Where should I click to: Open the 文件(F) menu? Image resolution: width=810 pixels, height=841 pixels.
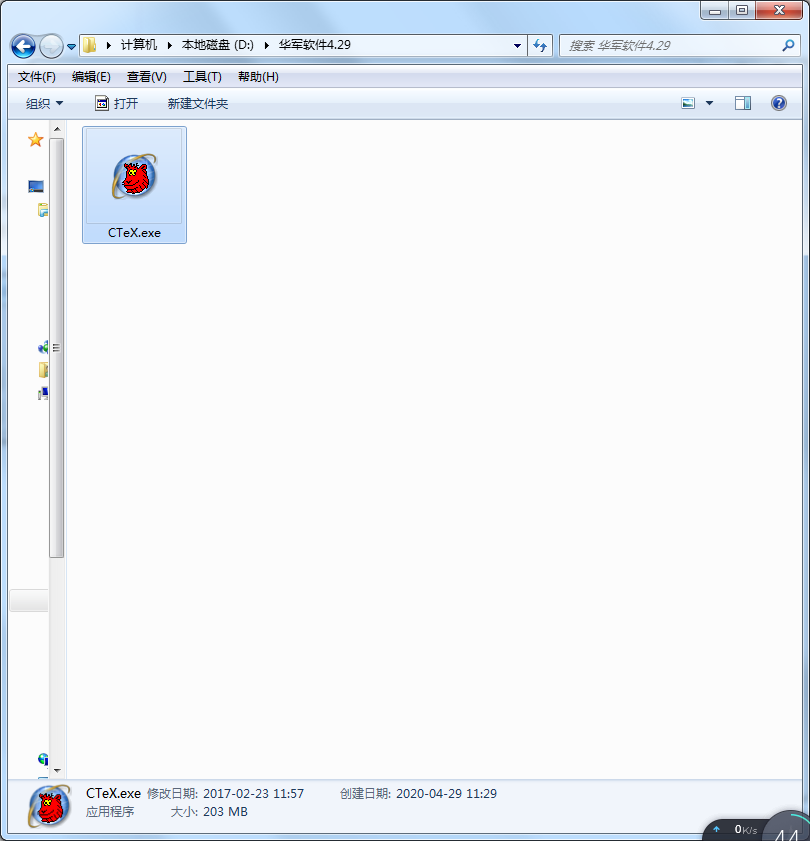pos(36,77)
